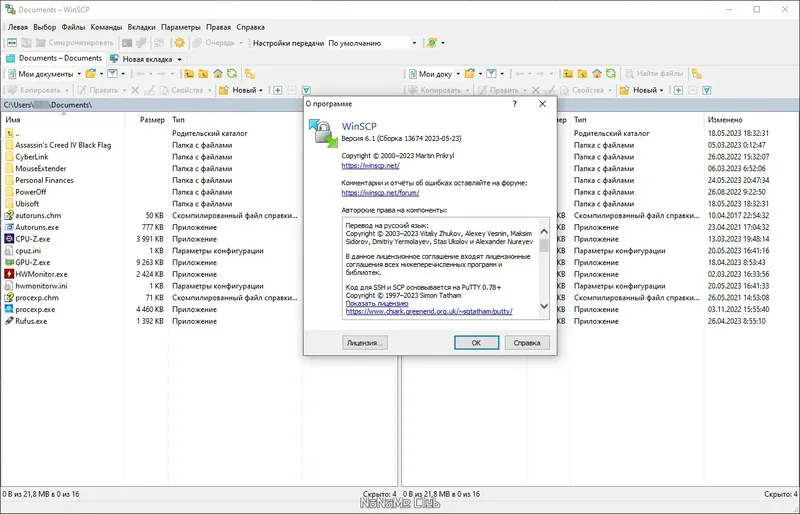Click the plus select-files icon in left panel
The width and height of the screenshot is (800, 514).
point(278,90)
